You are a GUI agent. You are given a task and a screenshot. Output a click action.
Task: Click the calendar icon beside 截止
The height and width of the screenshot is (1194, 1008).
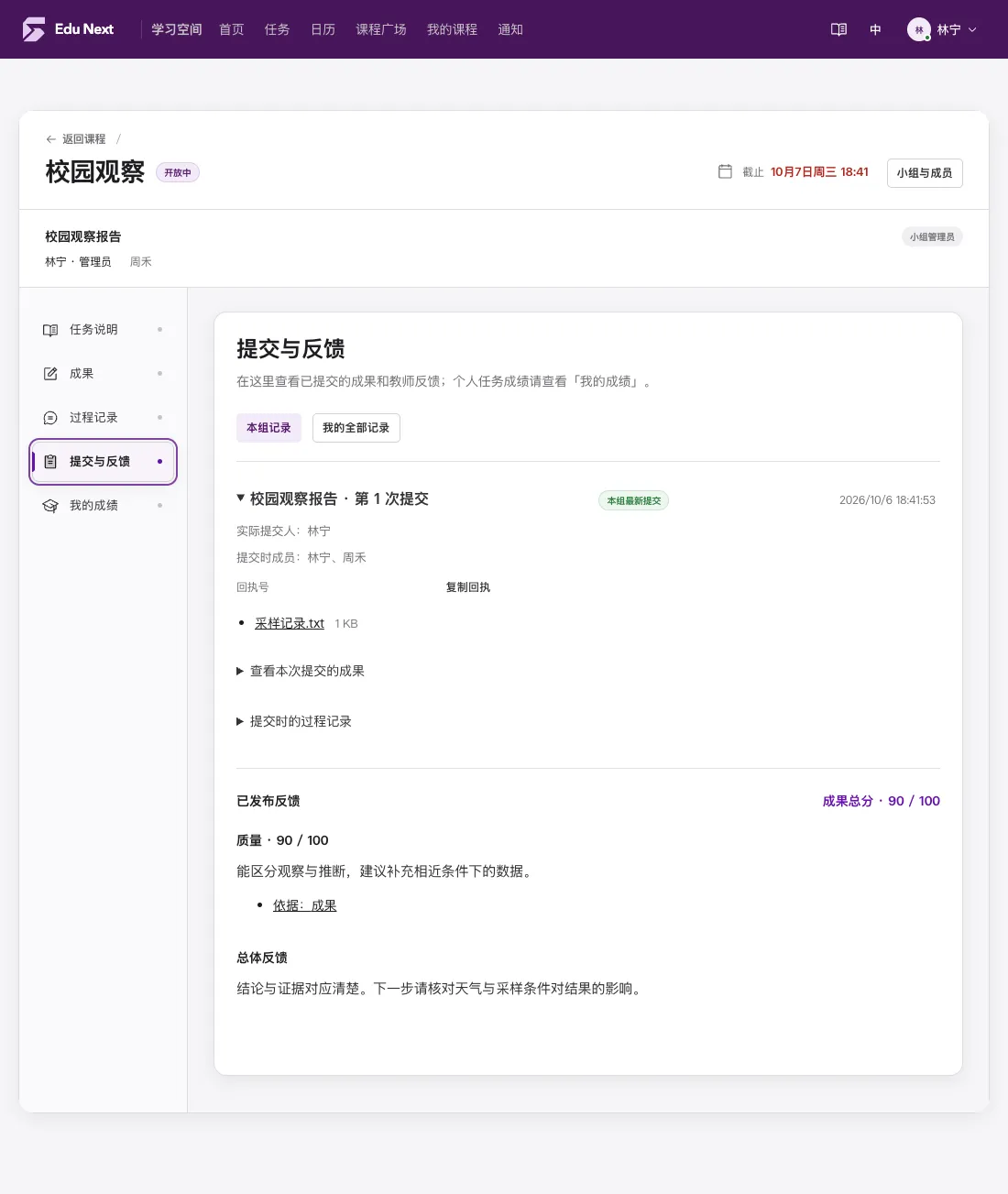pyautogui.click(x=725, y=171)
